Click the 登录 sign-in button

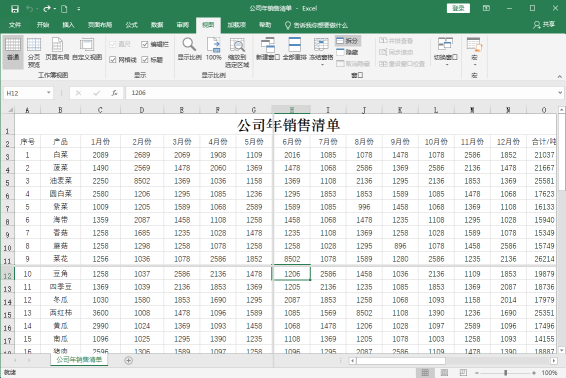coord(458,8)
